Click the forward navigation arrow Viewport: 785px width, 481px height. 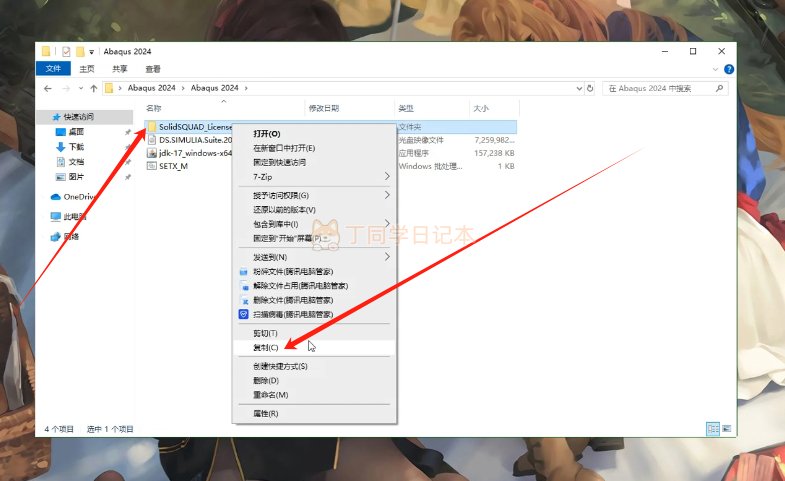(66, 89)
